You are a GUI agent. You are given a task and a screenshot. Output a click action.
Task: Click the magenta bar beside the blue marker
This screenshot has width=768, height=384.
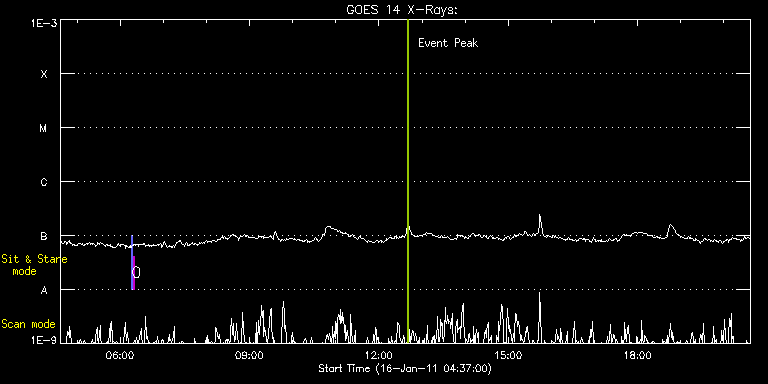134,273
